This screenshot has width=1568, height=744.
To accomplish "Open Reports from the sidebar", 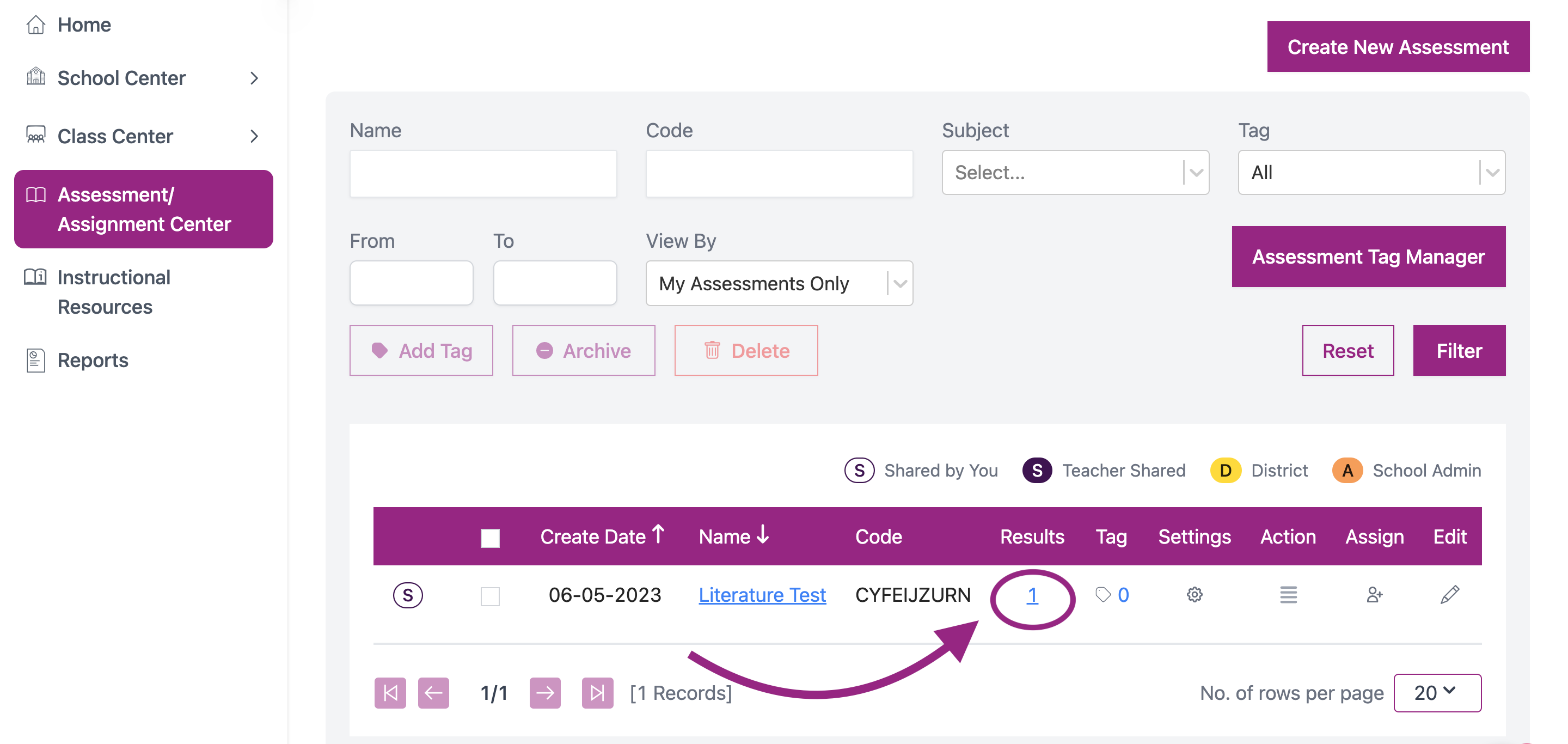I will [x=93, y=360].
